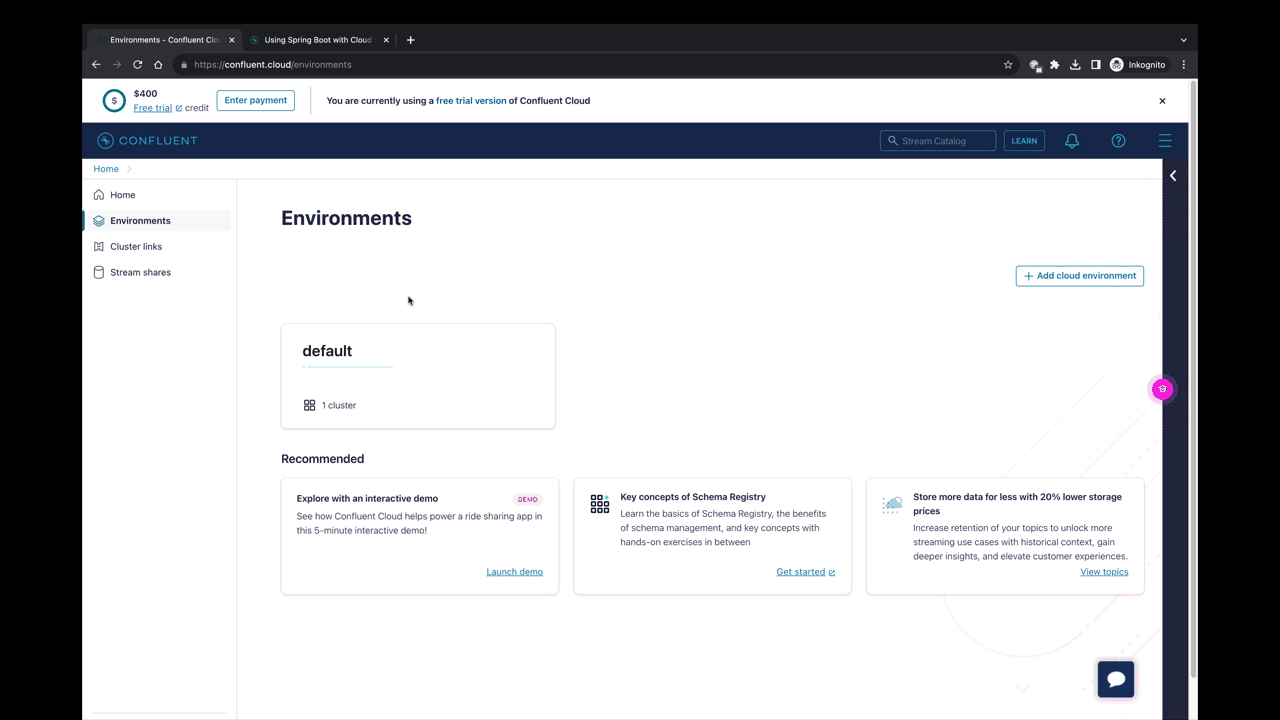Viewport: 1280px width, 720px height.
Task: Click the cluster grid icon on default card
Action: coord(309,405)
